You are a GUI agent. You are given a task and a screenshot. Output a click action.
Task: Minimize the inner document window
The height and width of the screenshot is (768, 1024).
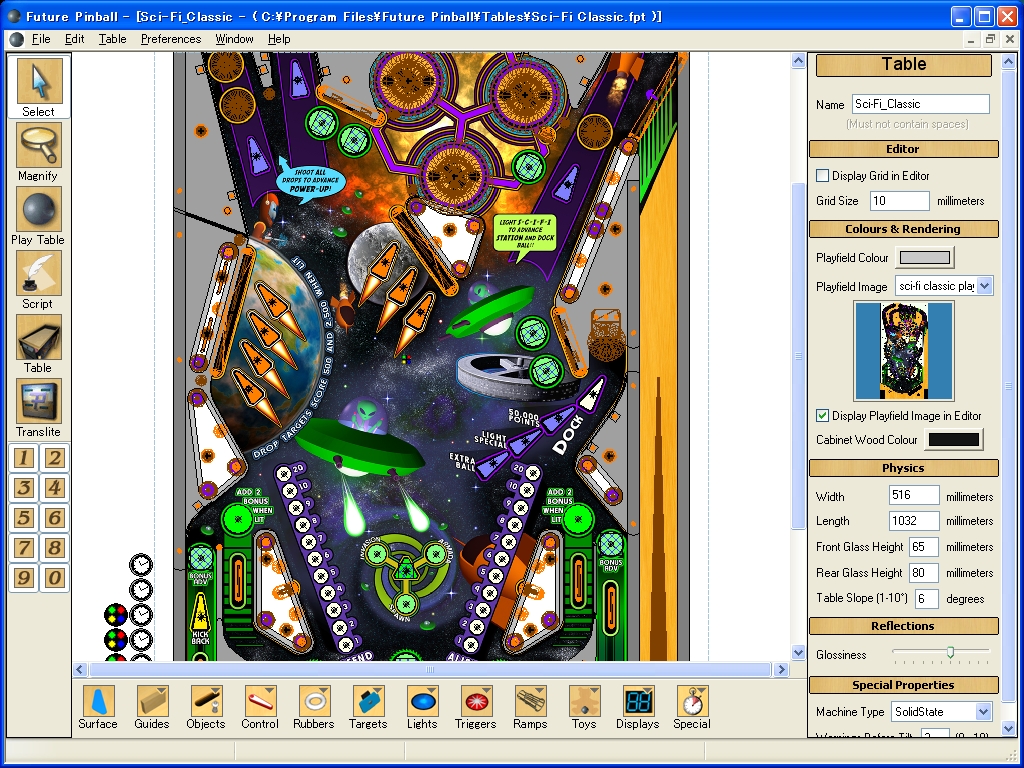click(971, 39)
